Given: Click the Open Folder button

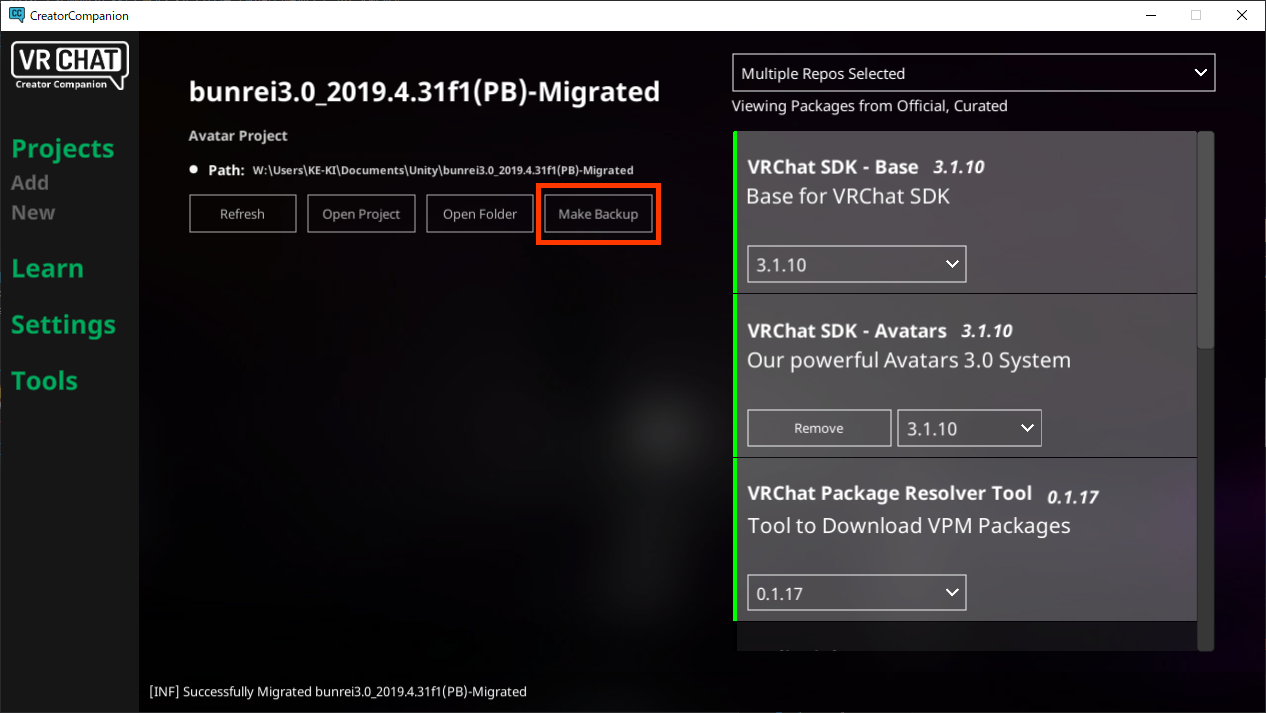Looking at the screenshot, I should pos(480,214).
